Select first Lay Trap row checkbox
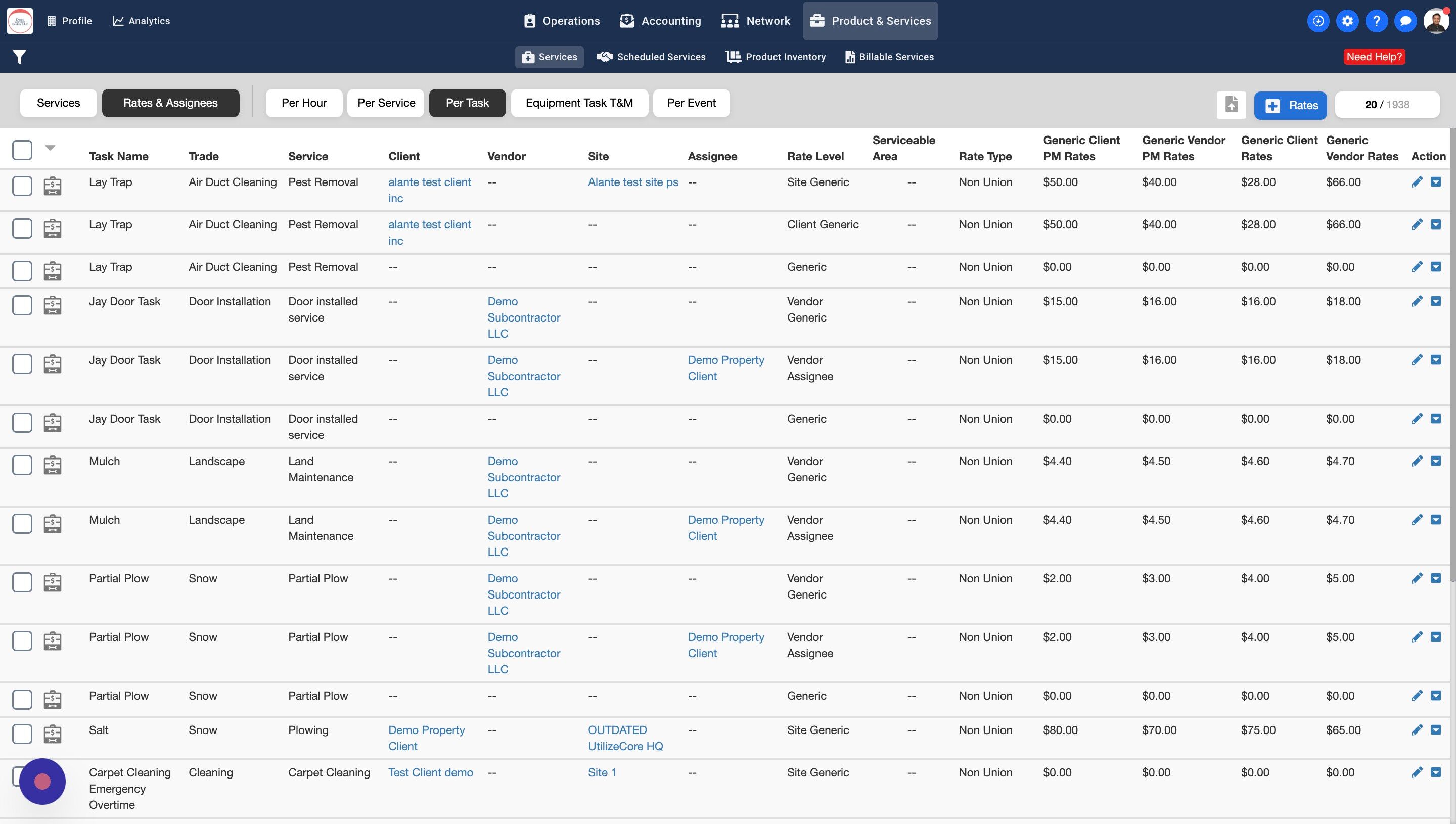 click(22, 186)
